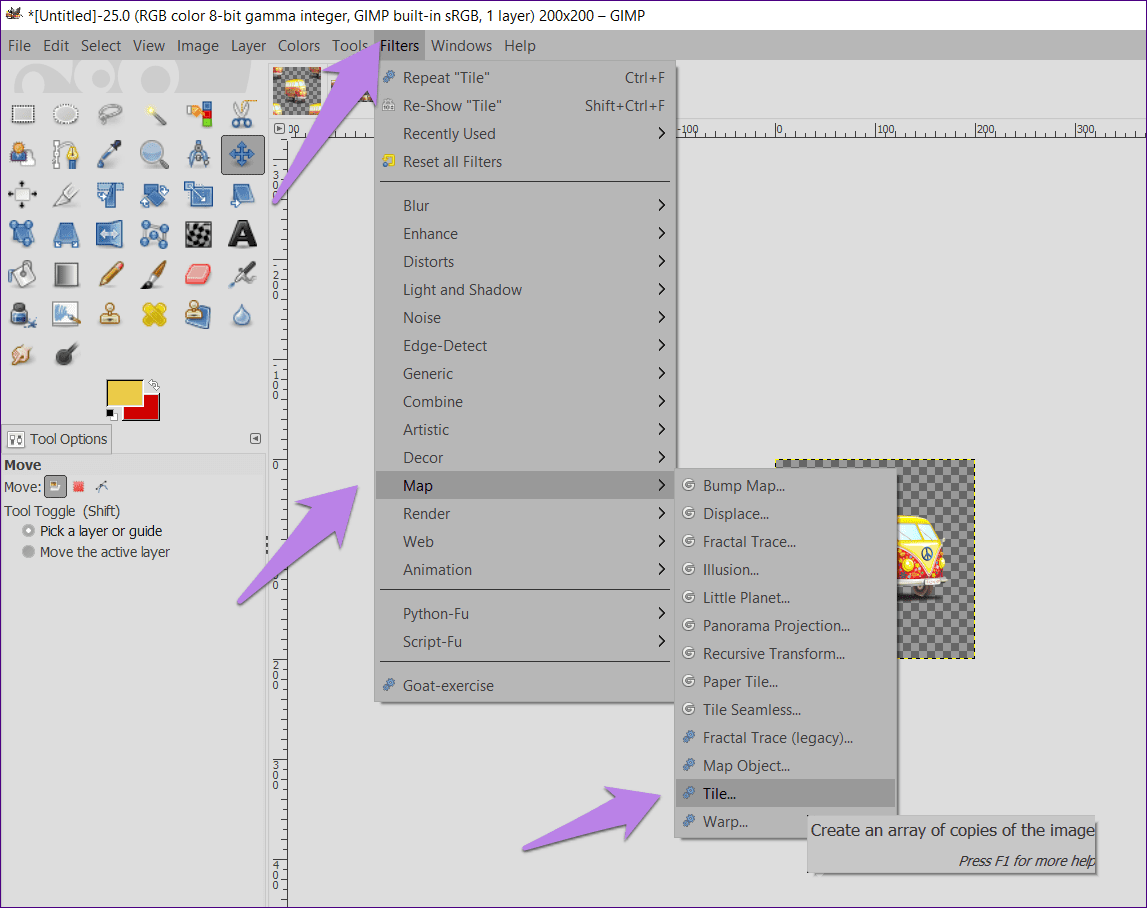Set Move mode to selection
Viewport: 1147px width, 908px height.
(x=79, y=487)
